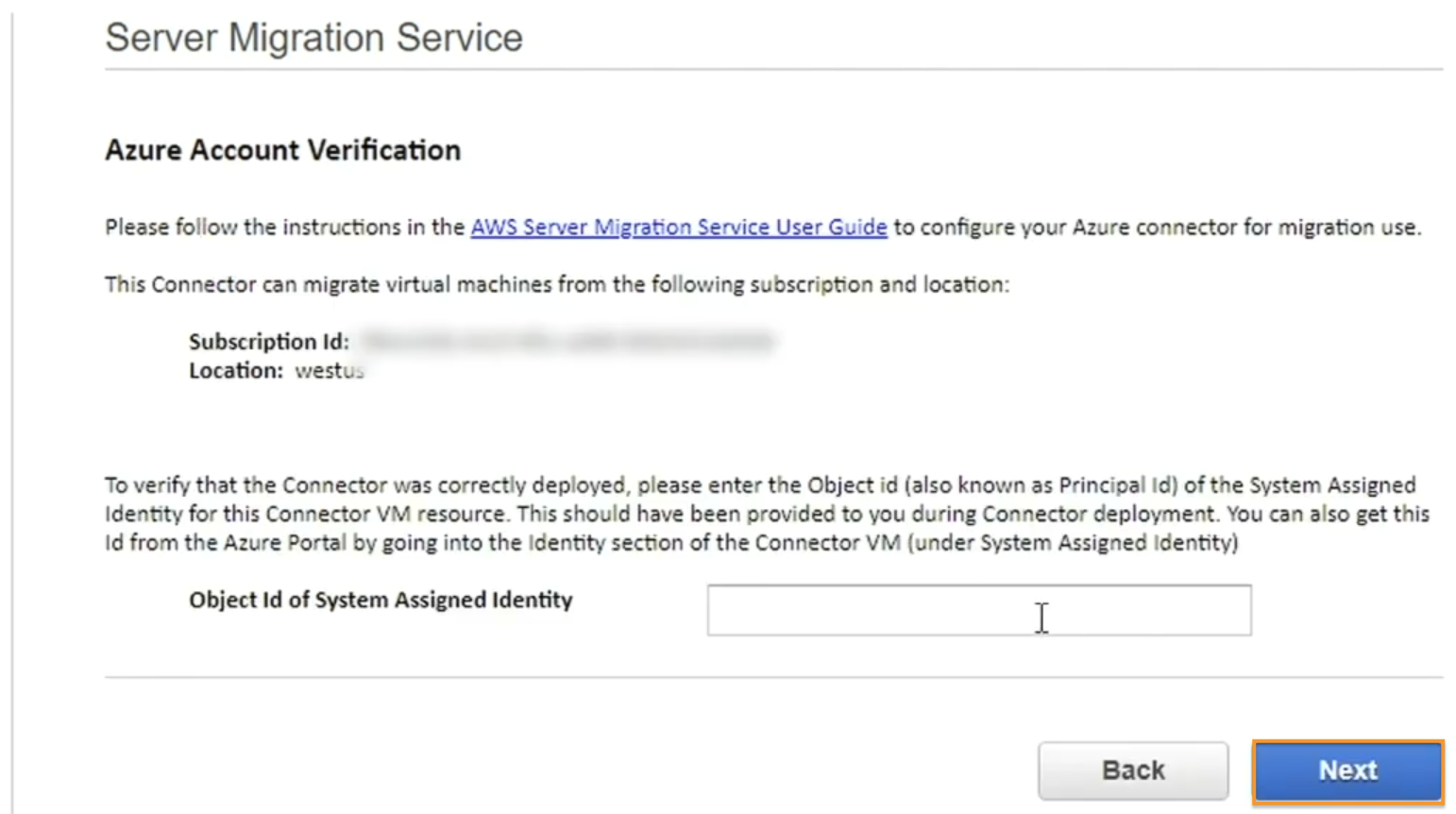1456x814 pixels.
Task: Click the Subscription Id label
Action: [269, 341]
